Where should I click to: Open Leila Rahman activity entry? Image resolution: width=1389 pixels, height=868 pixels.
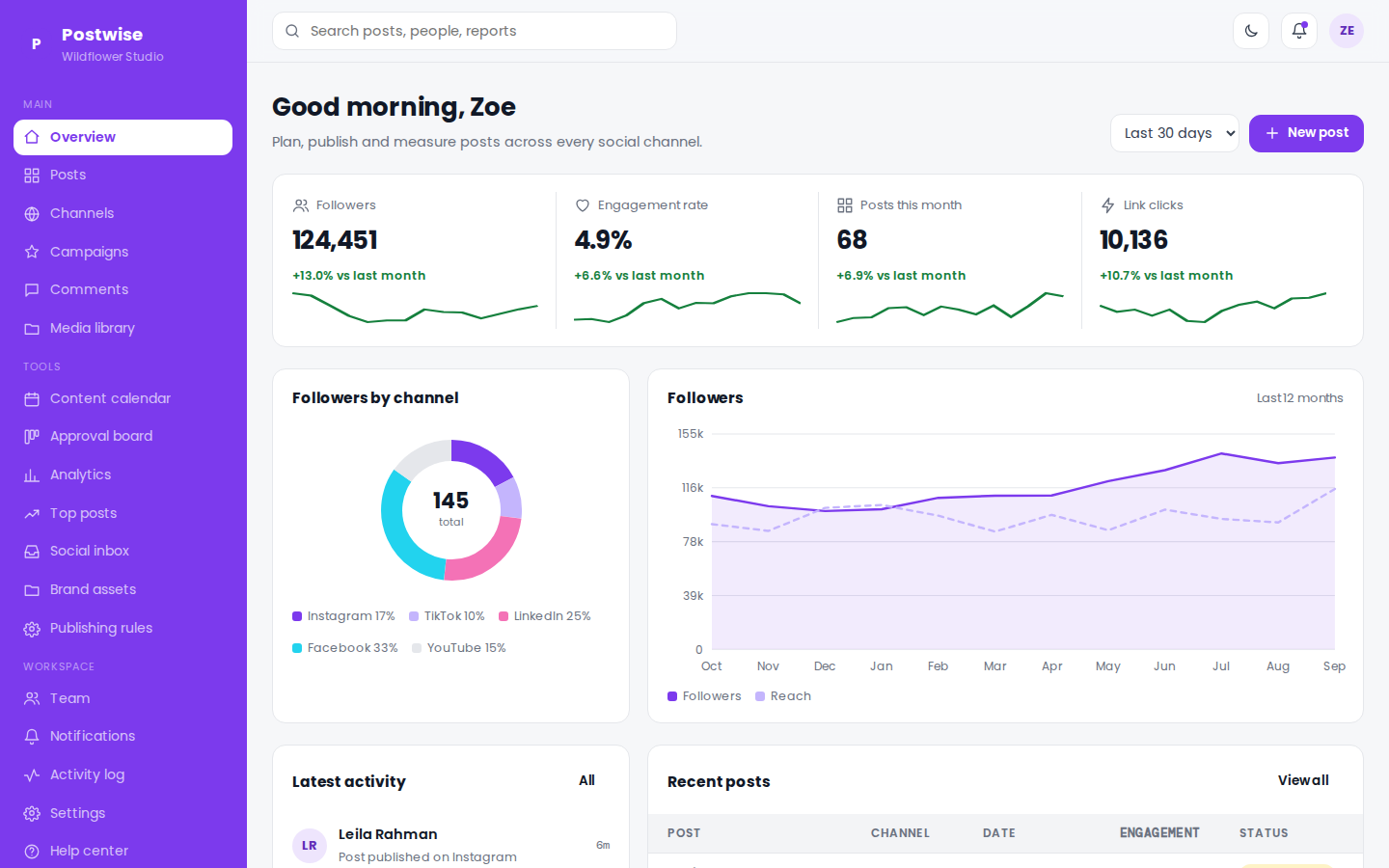pyautogui.click(x=450, y=845)
